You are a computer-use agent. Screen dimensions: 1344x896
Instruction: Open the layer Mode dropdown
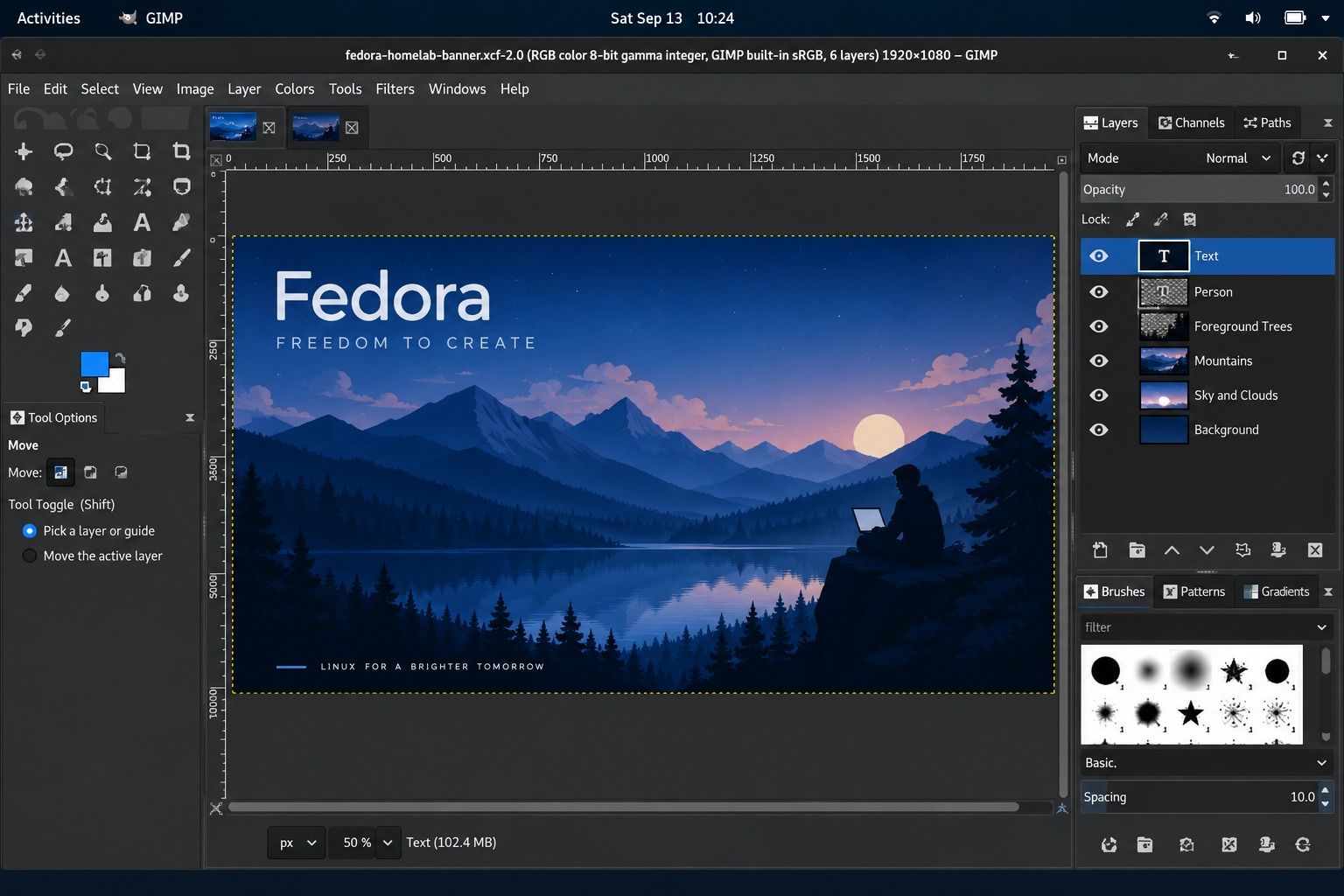pos(1179,157)
